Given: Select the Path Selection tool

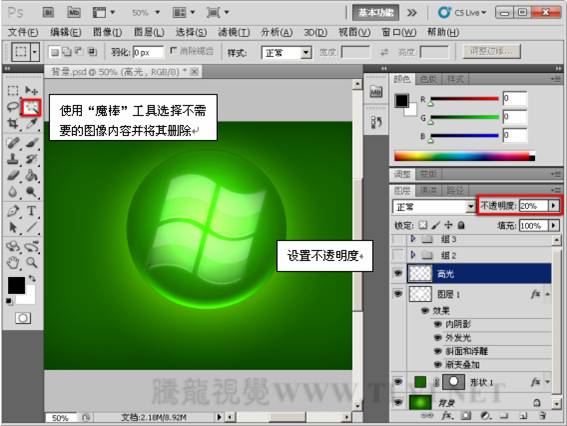Looking at the screenshot, I should tap(13, 227).
